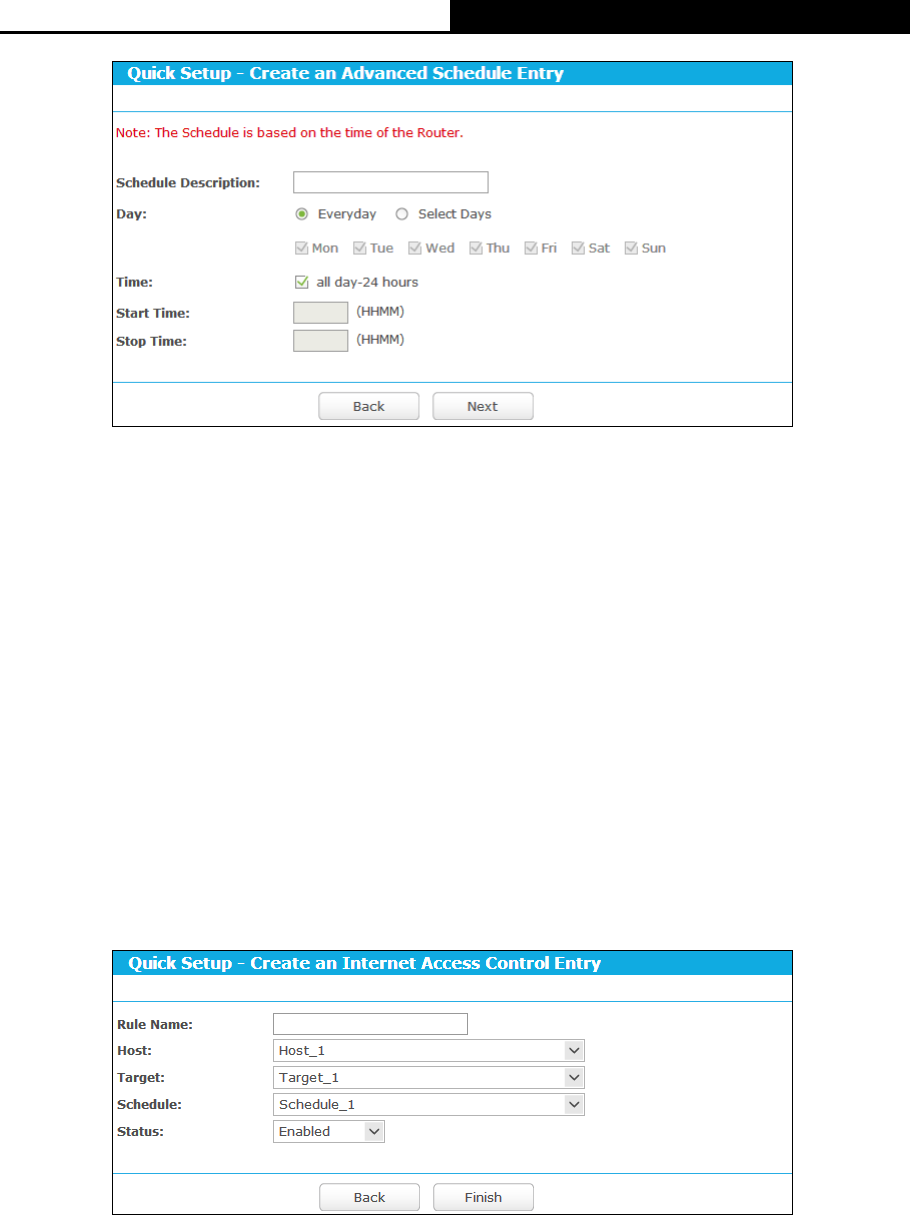Toggle the Sun checkbox
This screenshot has width=910, height=1215.
pos(631,248)
